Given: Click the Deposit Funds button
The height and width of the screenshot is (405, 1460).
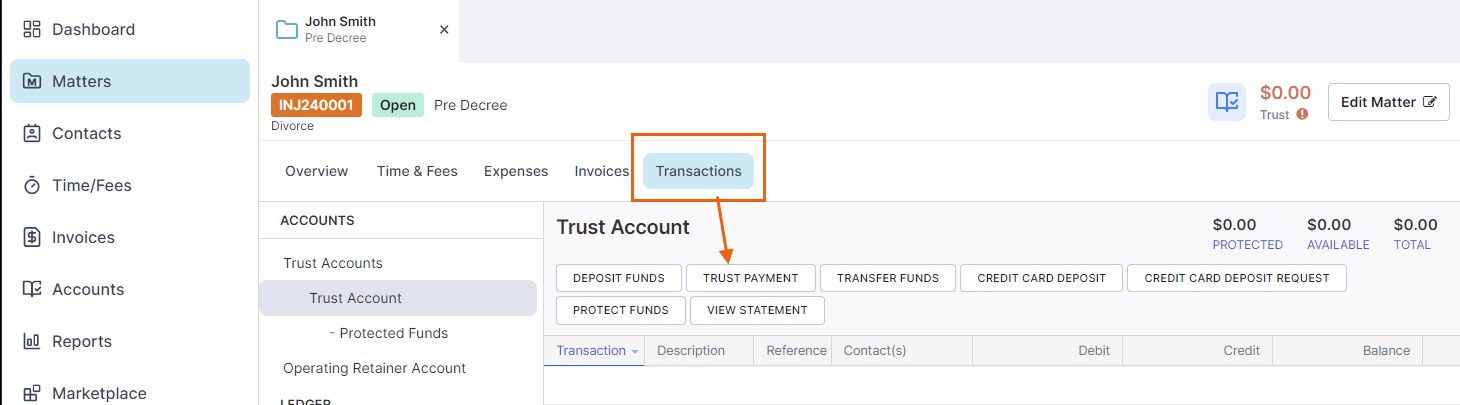Looking at the screenshot, I should (x=619, y=278).
